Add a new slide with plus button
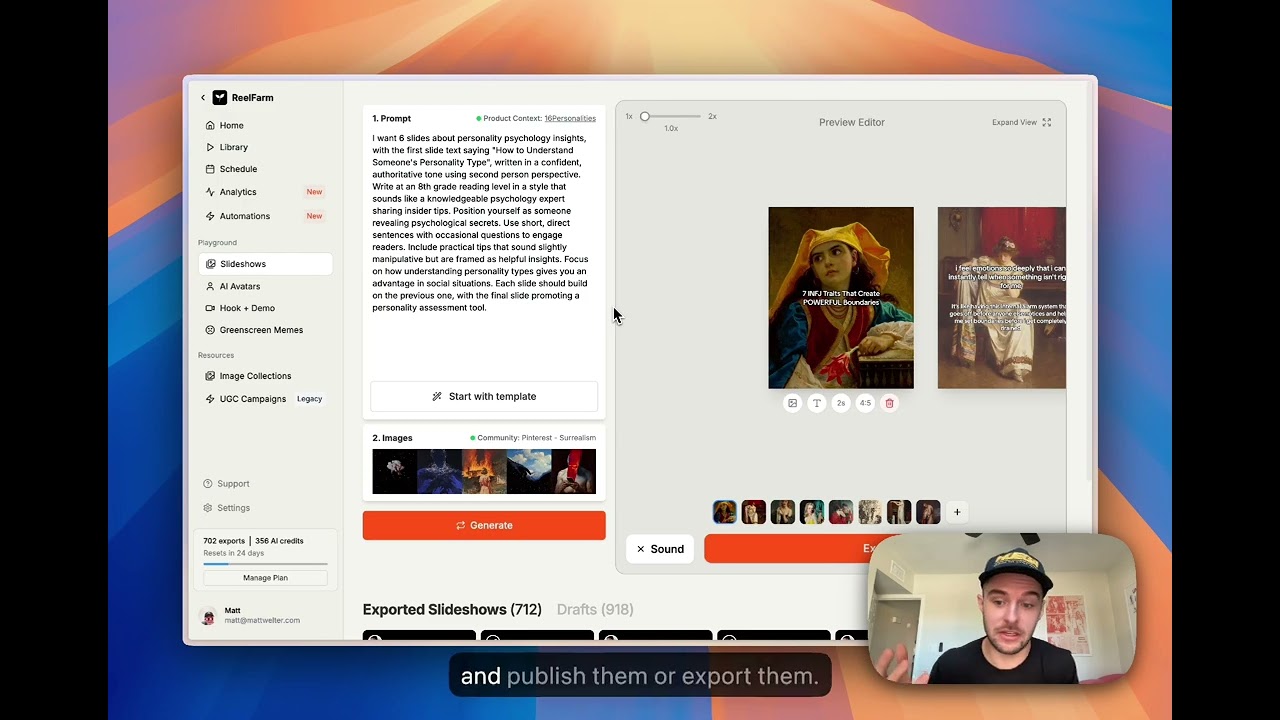Image resolution: width=1280 pixels, height=720 pixels. (957, 513)
